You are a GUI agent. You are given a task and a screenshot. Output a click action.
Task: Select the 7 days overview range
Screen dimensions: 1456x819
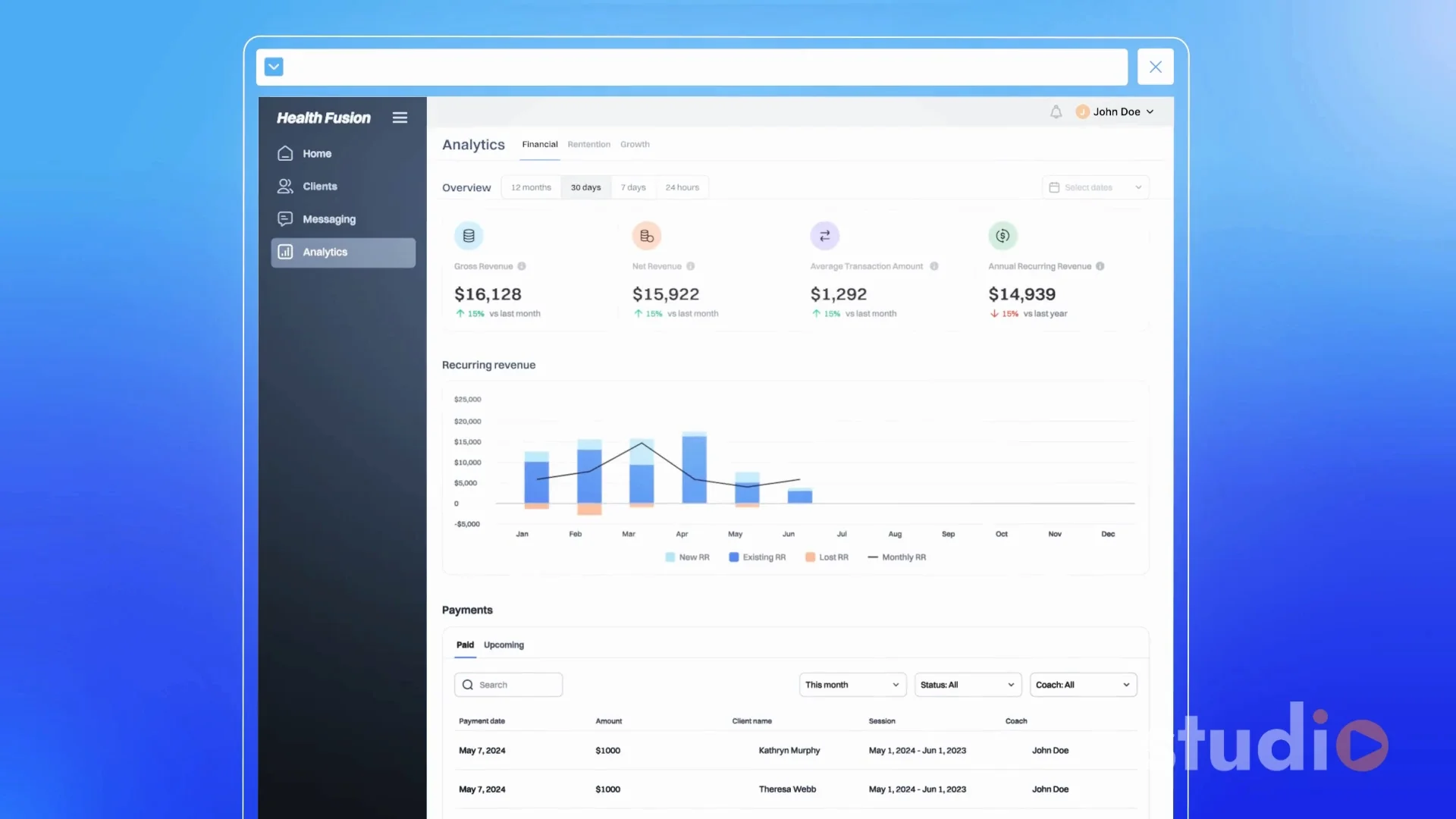(x=633, y=187)
